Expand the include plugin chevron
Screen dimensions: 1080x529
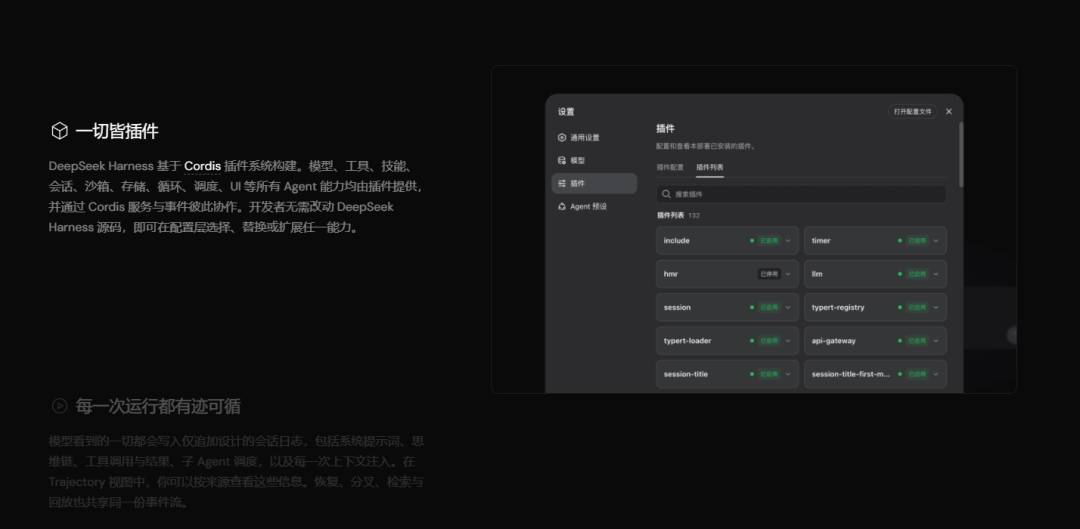click(x=788, y=241)
